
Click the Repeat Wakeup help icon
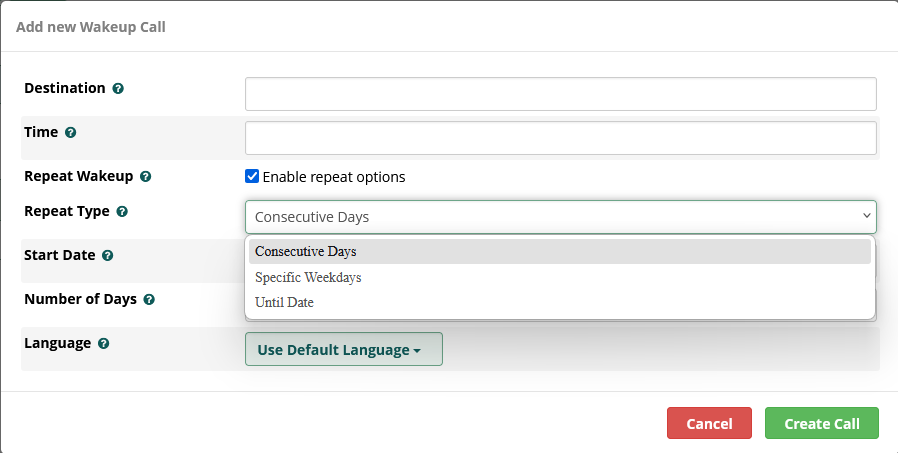click(x=146, y=177)
